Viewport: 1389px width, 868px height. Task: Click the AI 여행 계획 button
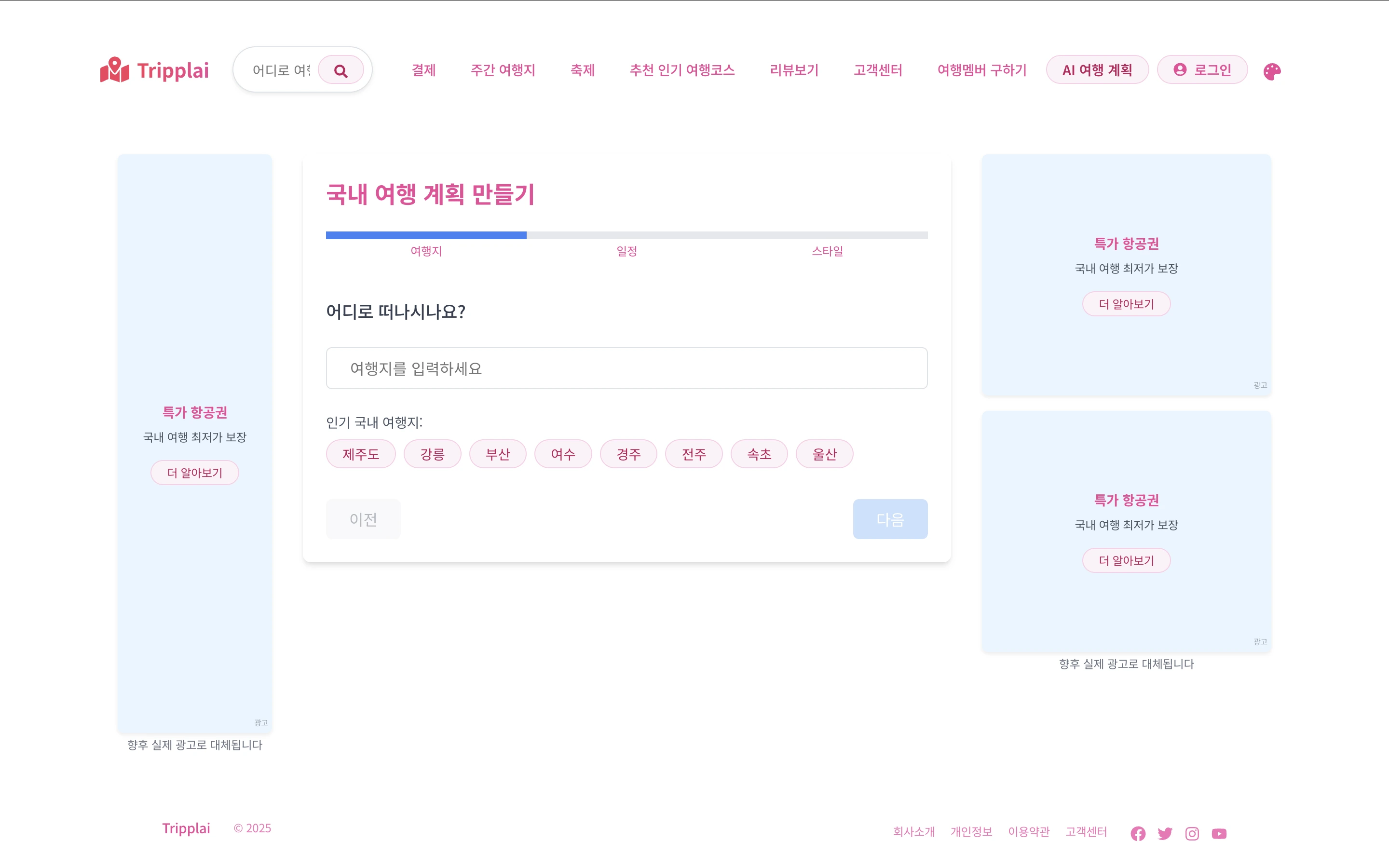[x=1097, y=70]
